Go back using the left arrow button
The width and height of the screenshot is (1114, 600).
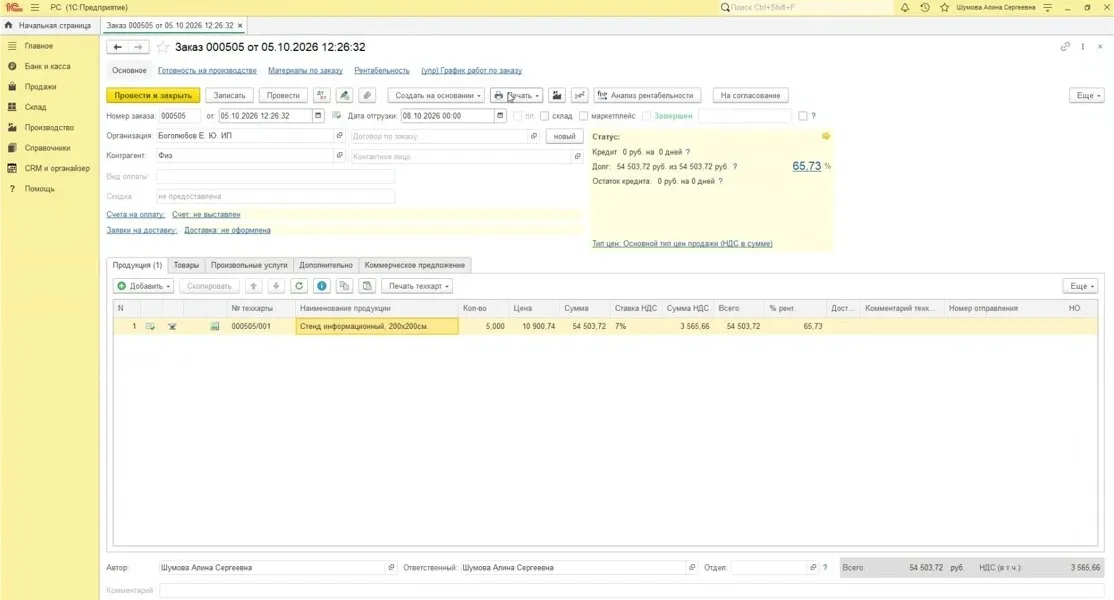(x=117, y=47)
